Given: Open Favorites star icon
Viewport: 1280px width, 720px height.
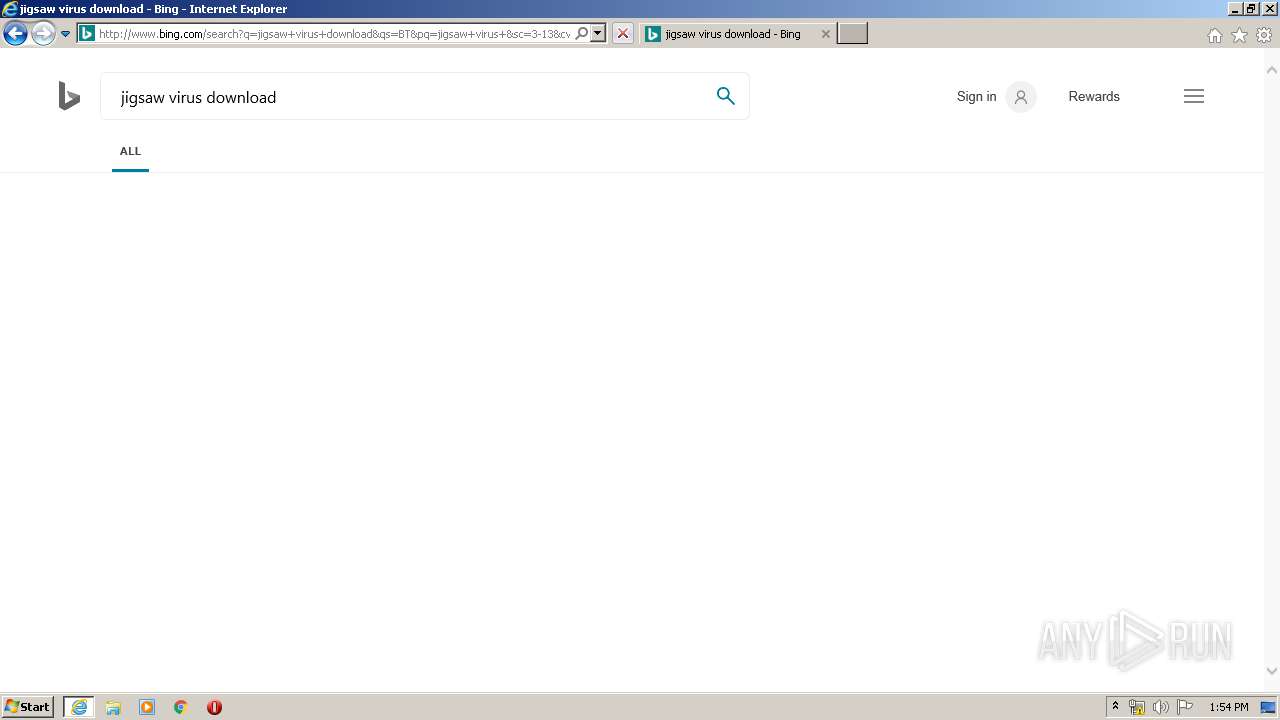Looking at the screenshot, I should point(1239,35).
